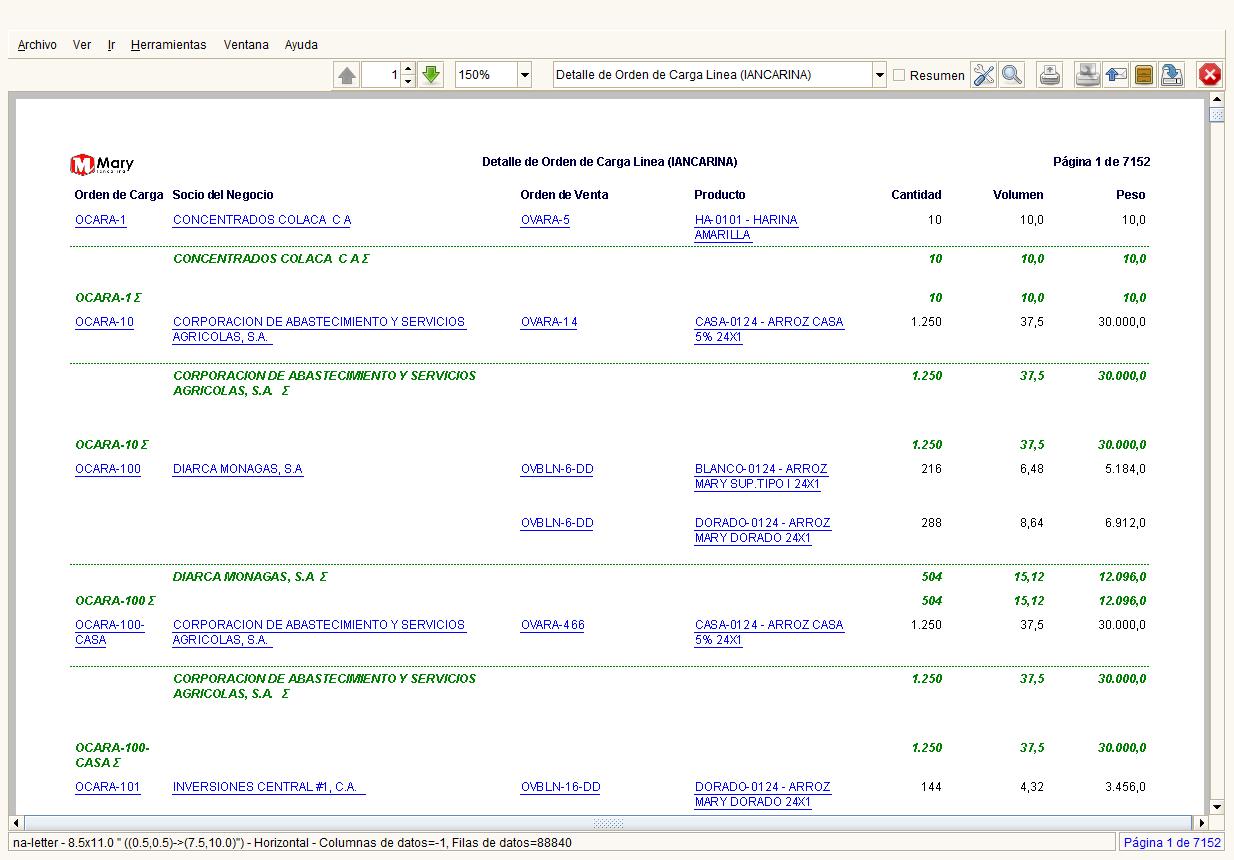Open the OCARA-100-CASA load order link
1234x860 pixels.
[110, 632]
